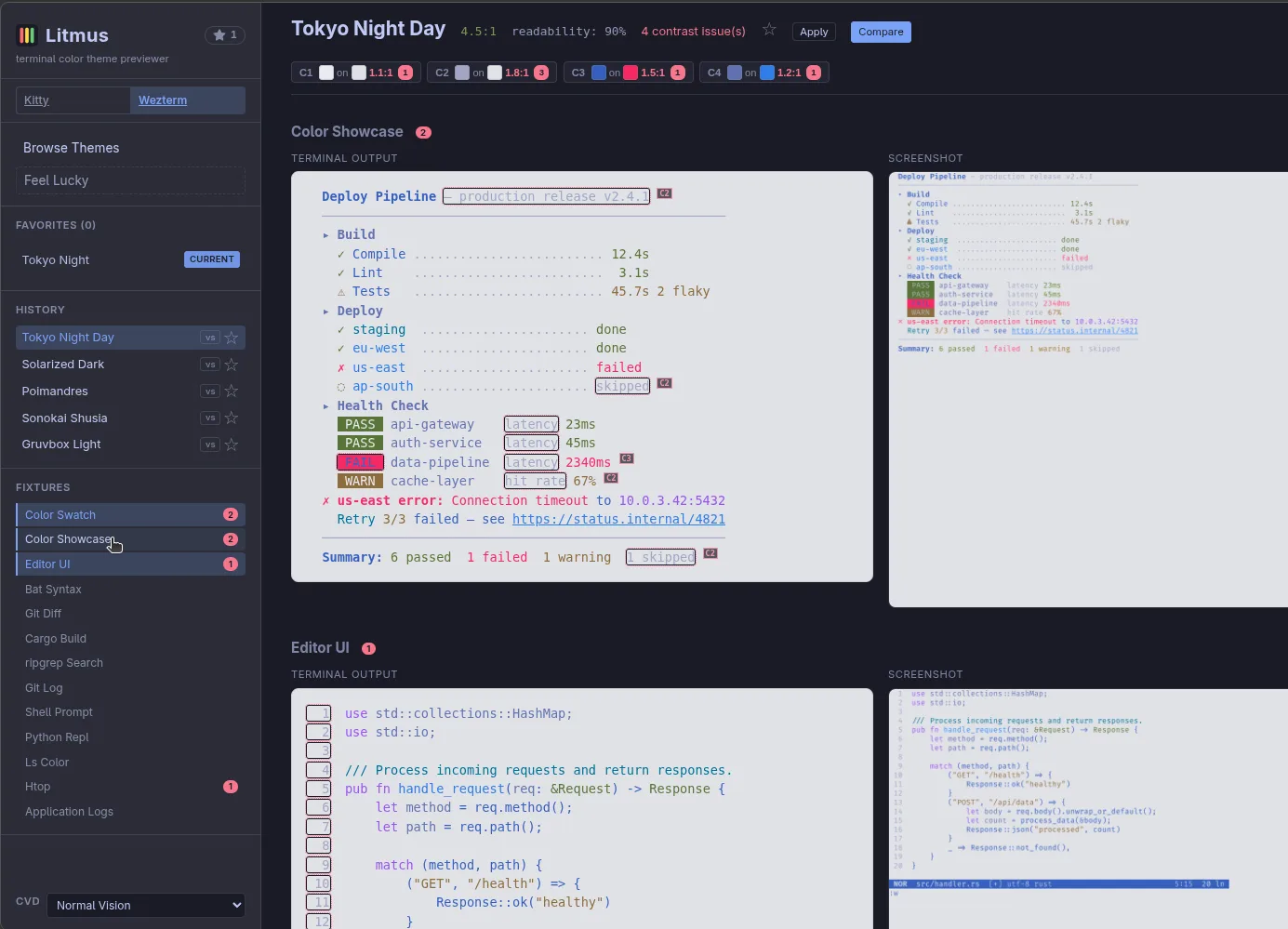Click the star rating badge beside Litmus
The image size is (1288, 929).
224,35
